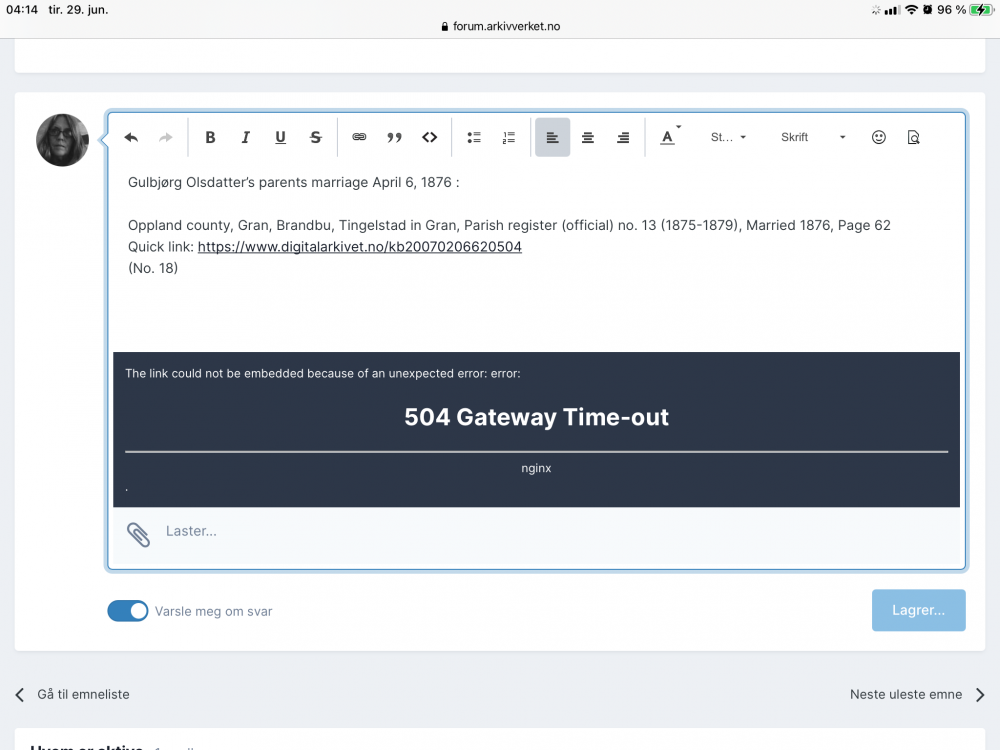Preview the post with the page icon
Viewport: 1000px width, 750px height.
[913, 137]
